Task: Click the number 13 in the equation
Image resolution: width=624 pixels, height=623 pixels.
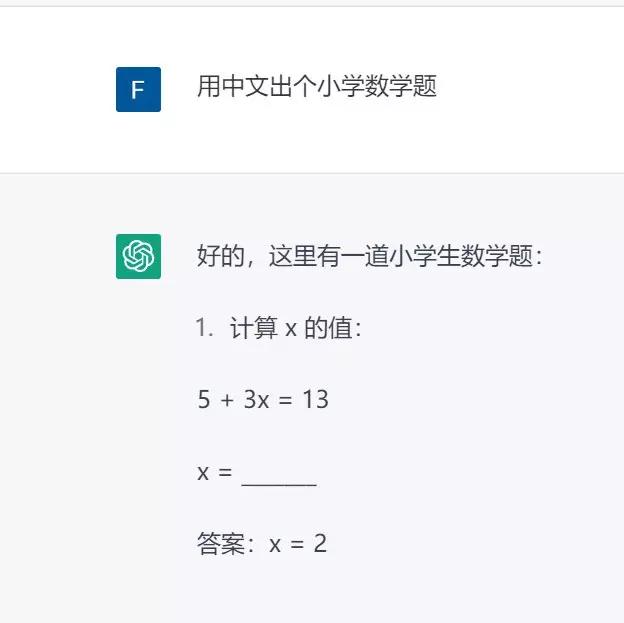Action: coord(315,400)
